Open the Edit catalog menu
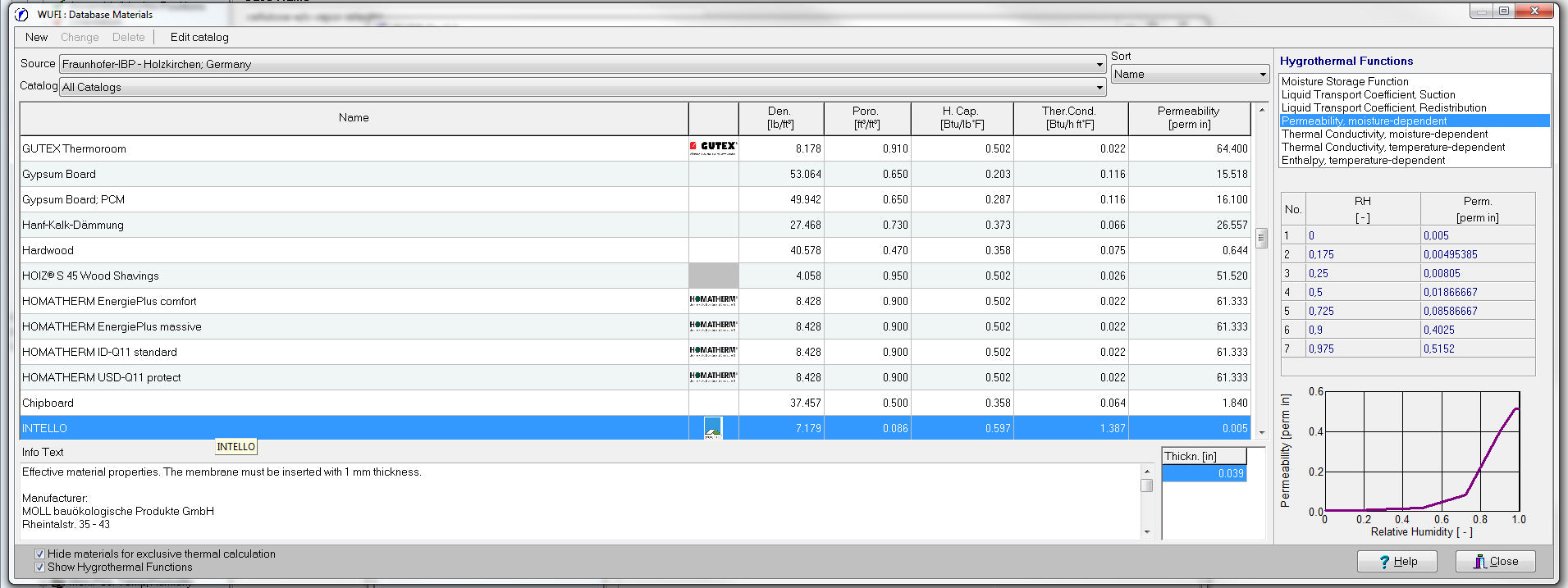Viewport: 1568px width, 588px height. pos(199,37)
